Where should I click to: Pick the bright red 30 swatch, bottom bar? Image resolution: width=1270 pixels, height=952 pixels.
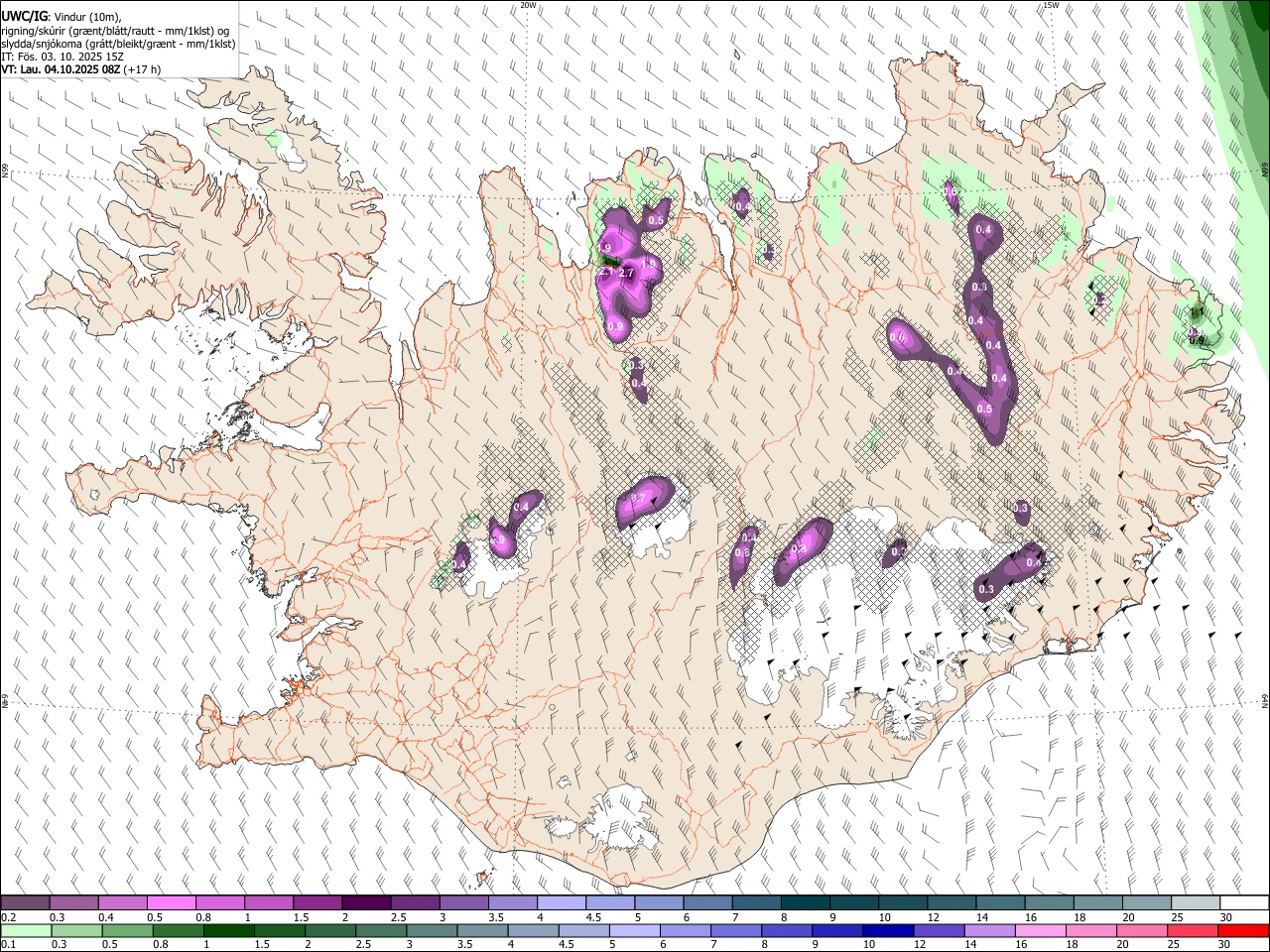pos(1242,930)
